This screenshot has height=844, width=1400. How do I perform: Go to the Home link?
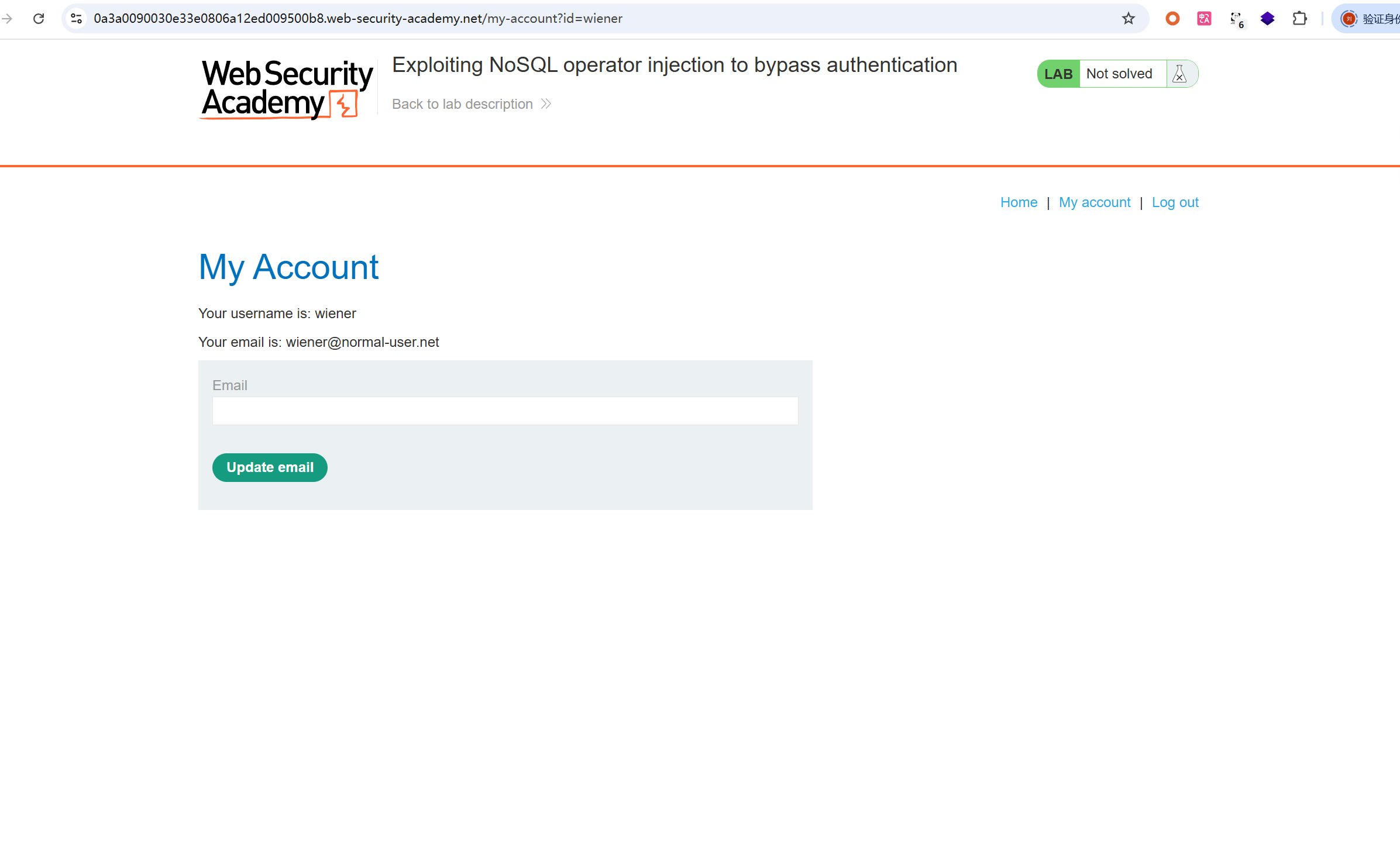[1019, 202]
